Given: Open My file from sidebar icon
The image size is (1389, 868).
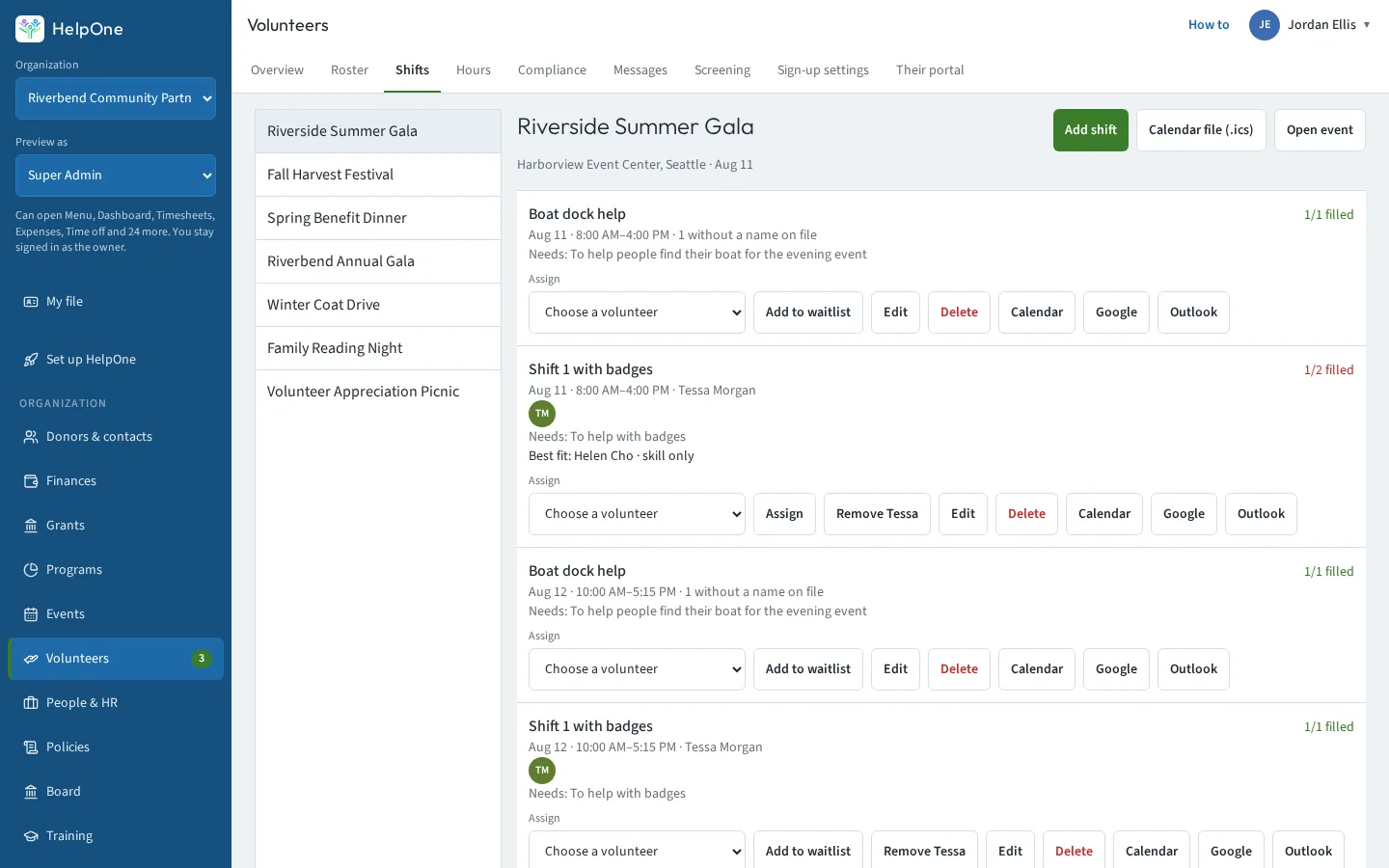Looking at the screenshot, I should coord(31,302).
